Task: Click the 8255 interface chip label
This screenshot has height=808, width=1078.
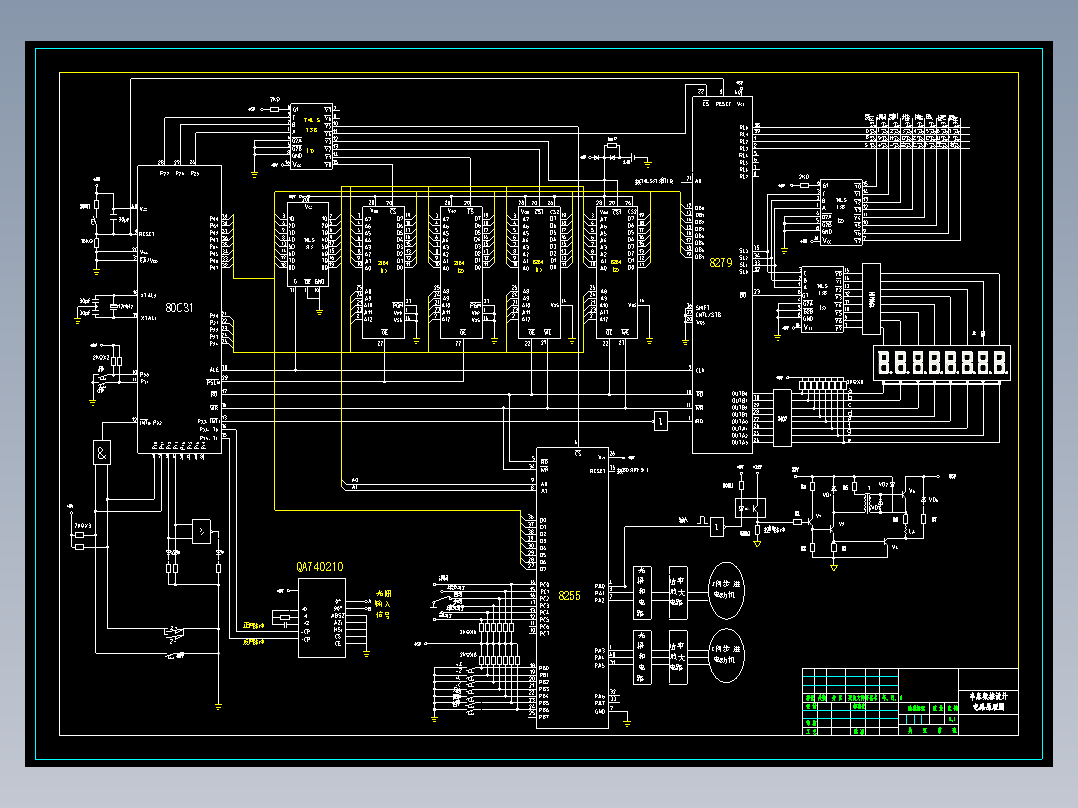Action: click(x=569, y=596)
